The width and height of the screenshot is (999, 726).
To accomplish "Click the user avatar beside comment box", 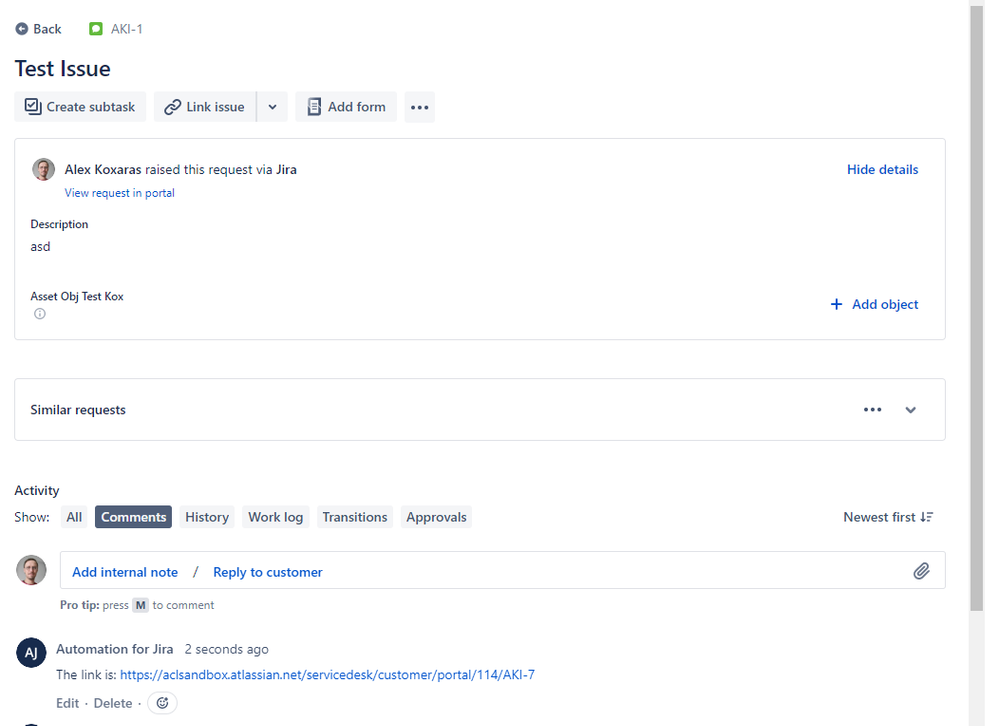I will coord(31,570).
